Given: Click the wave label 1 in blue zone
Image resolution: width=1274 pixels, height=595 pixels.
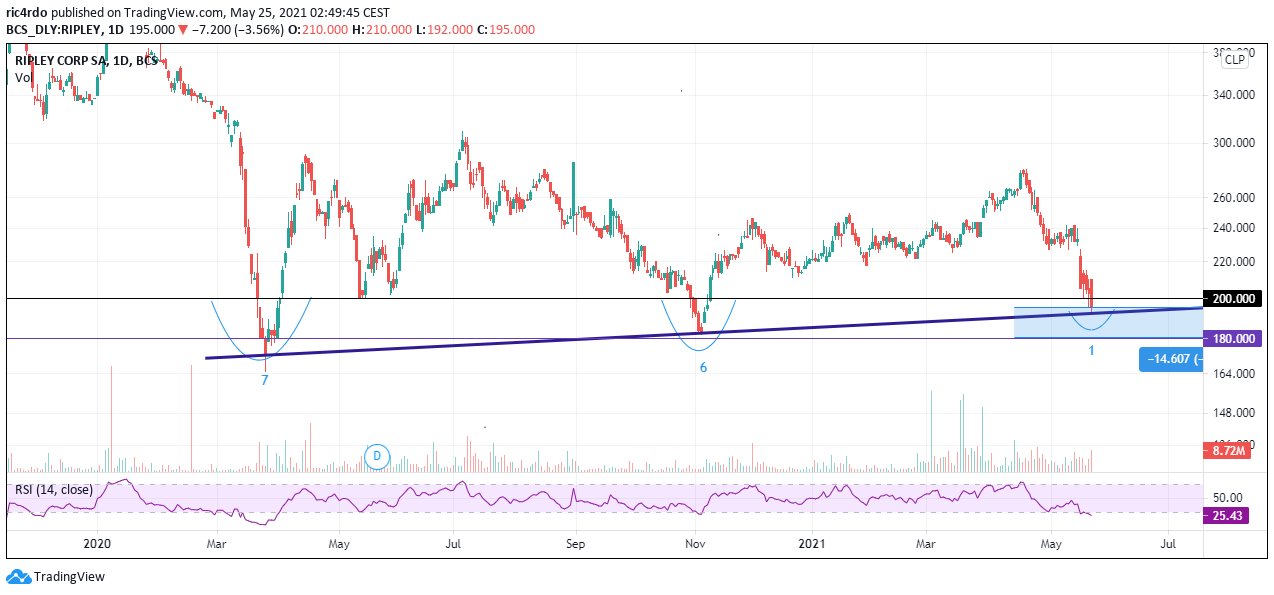Looking at the screenshot, I should [x=1091, y=351].
